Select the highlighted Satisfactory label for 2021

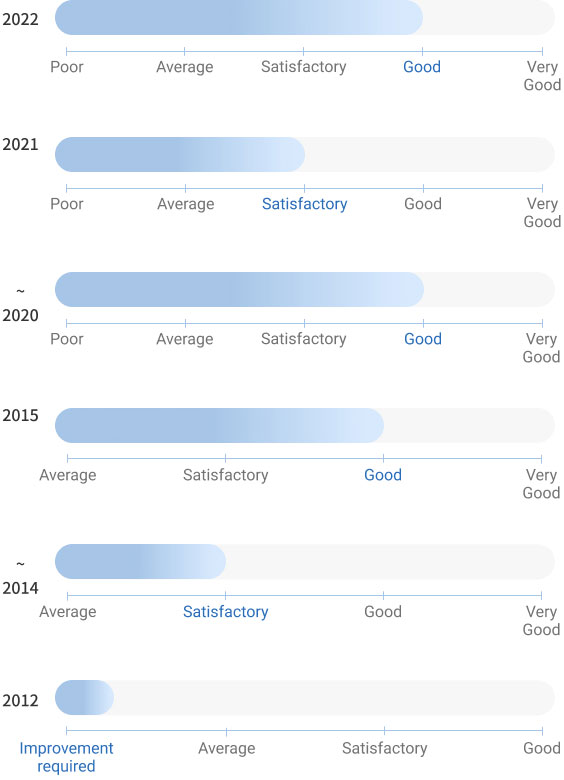point(304,204)
